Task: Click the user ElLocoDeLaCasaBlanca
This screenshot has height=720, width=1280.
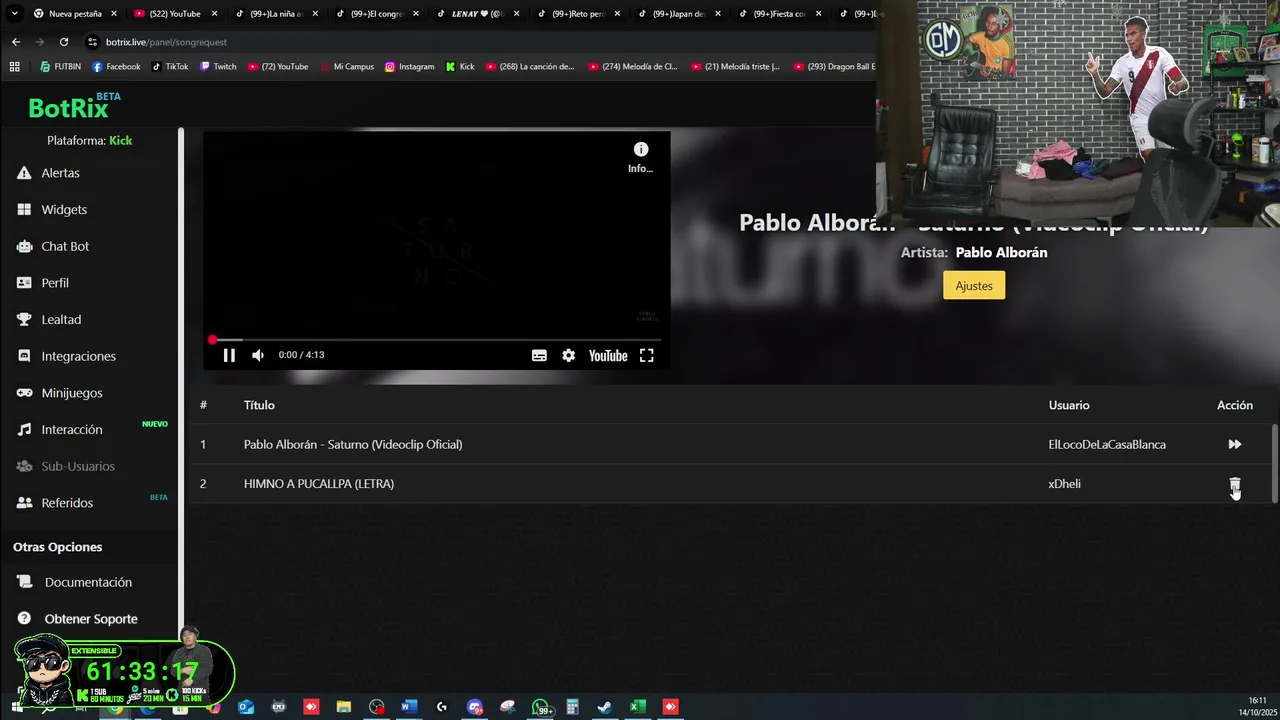Action: [1107, 444]
